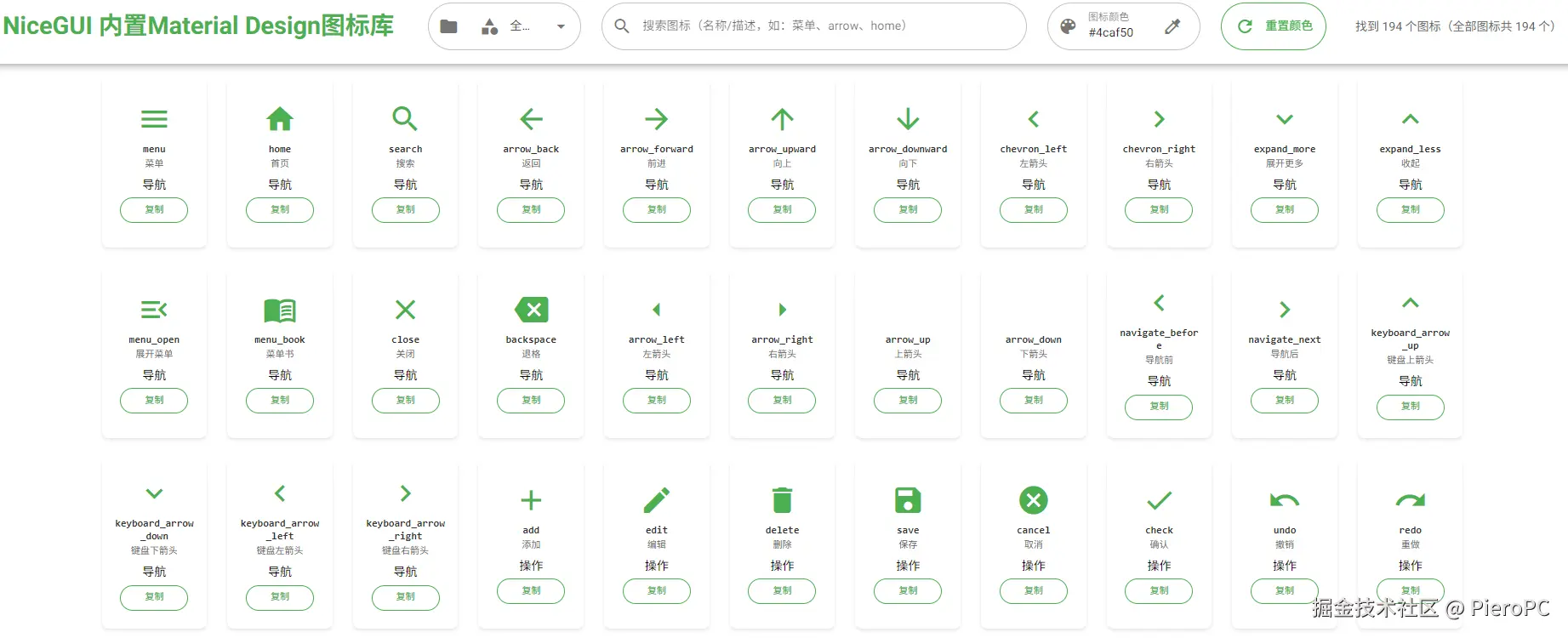Click the delete trash icon

click(782, 500)
